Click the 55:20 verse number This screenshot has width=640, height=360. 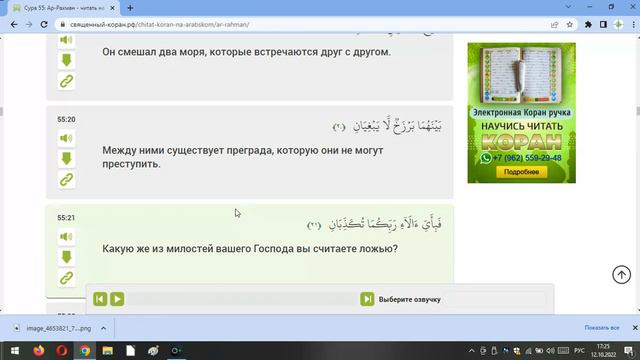click(x=66, y=120)
